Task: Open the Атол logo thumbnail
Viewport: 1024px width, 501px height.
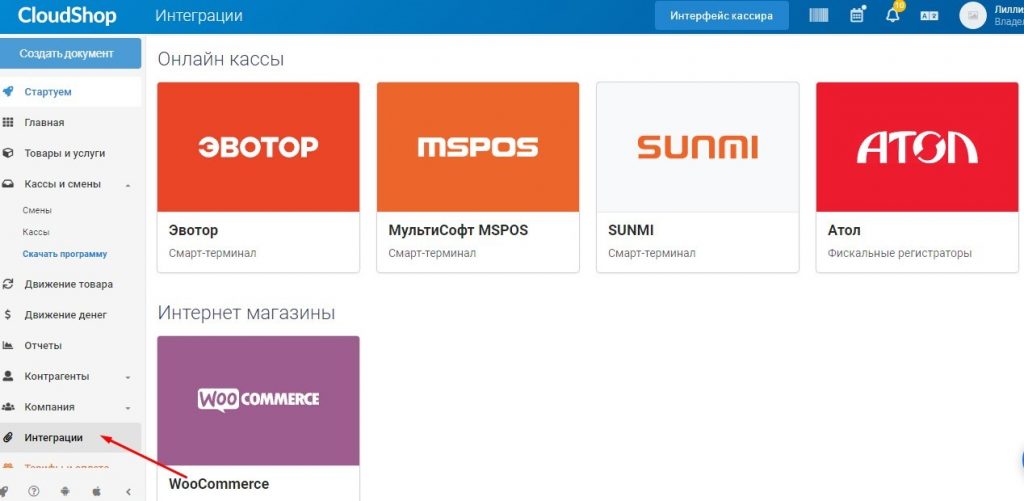Action: tap(918, 146)
